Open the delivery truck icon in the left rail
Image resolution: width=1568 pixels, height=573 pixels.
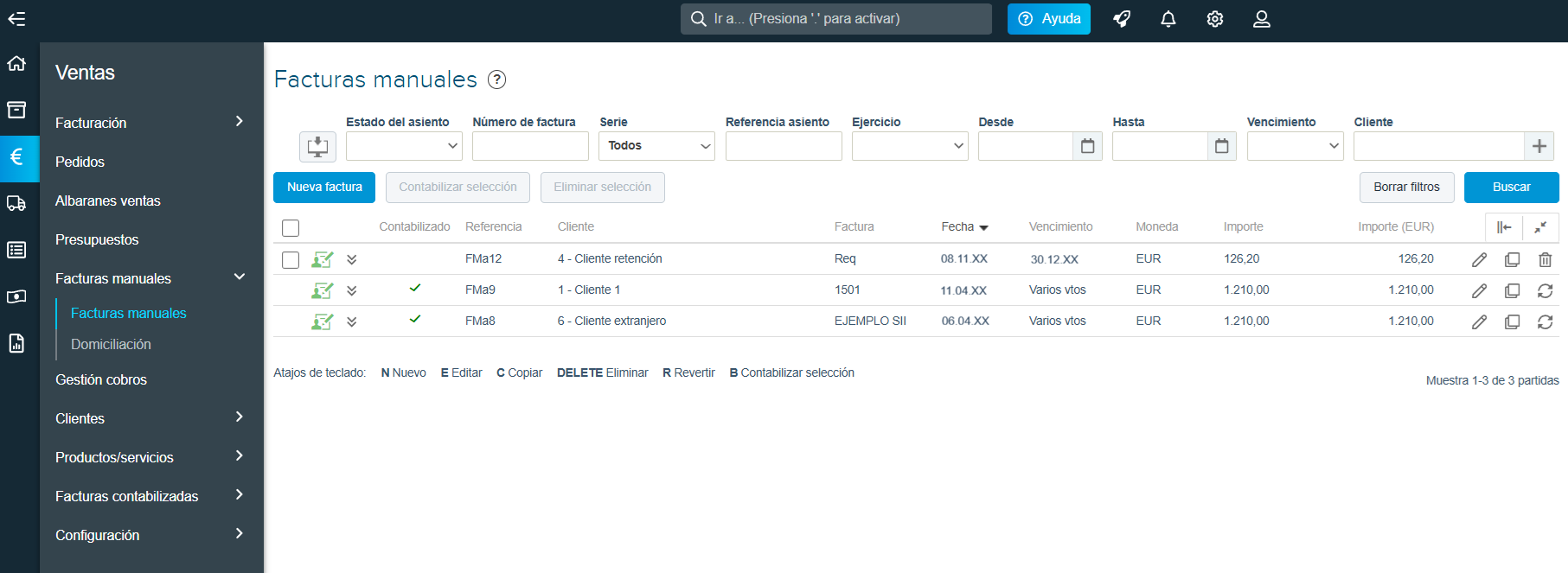click(16, 203)
